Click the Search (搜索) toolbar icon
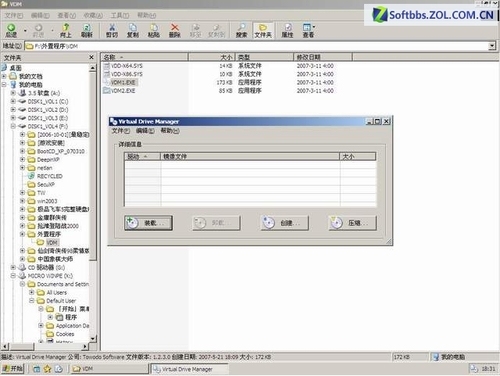The image size is (500, 376). coord(242,31)
